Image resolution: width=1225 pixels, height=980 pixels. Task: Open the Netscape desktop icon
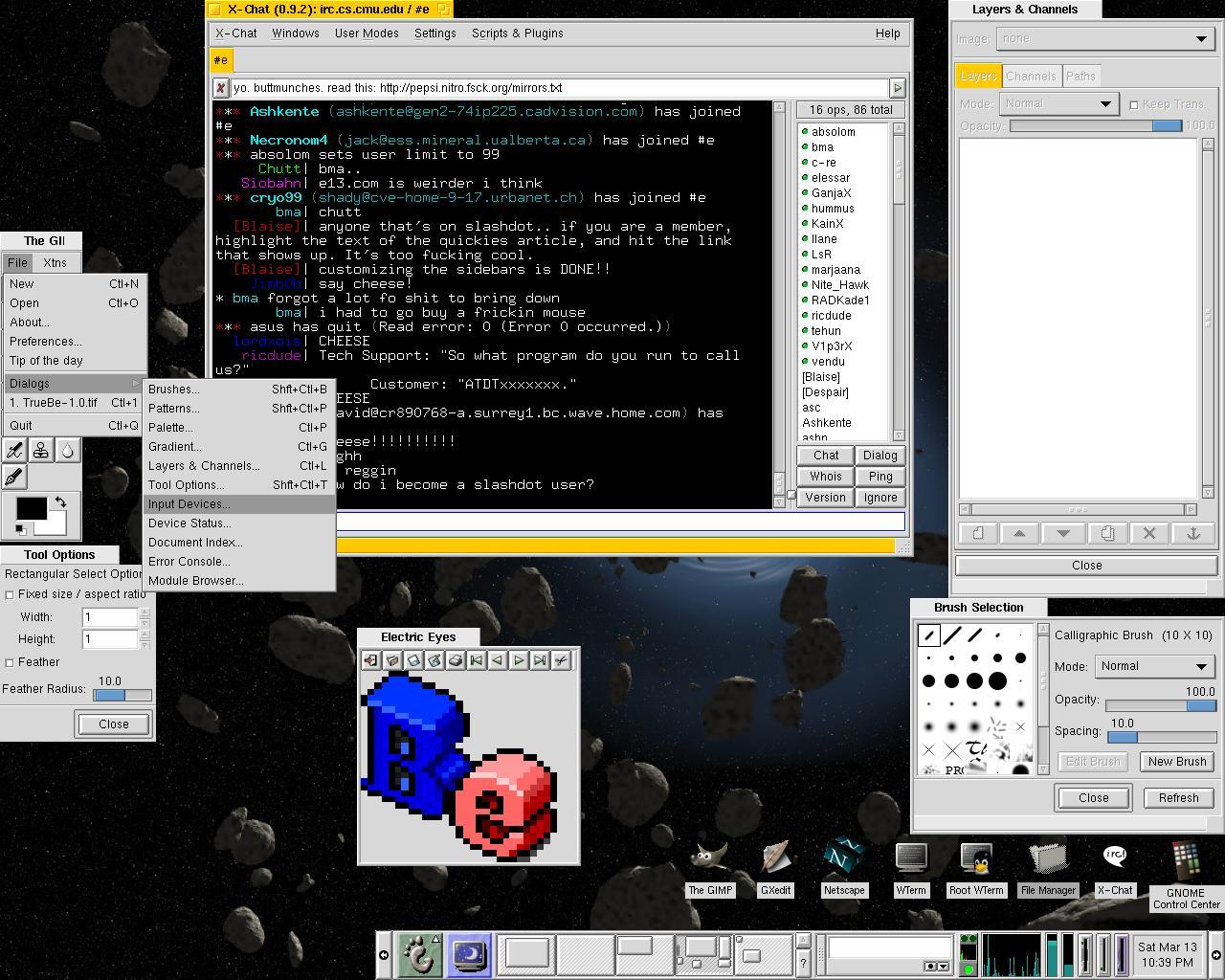coord(844,869)
